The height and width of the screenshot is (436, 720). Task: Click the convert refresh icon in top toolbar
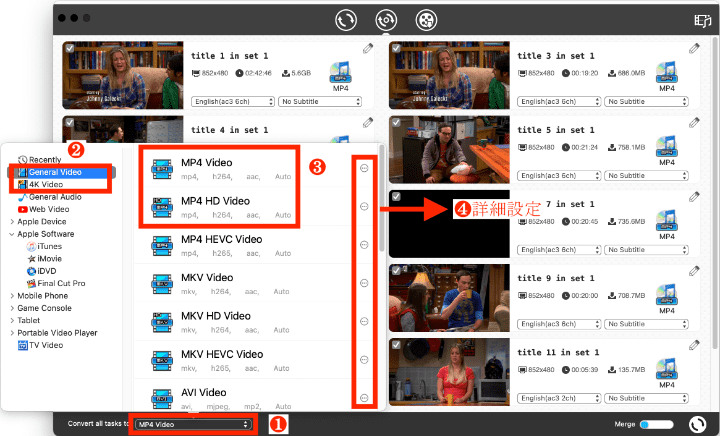coord(345,21)
